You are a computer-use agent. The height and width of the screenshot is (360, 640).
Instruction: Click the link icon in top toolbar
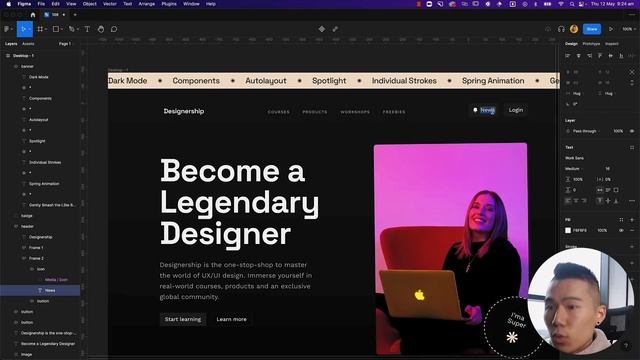tap(335, 29)
